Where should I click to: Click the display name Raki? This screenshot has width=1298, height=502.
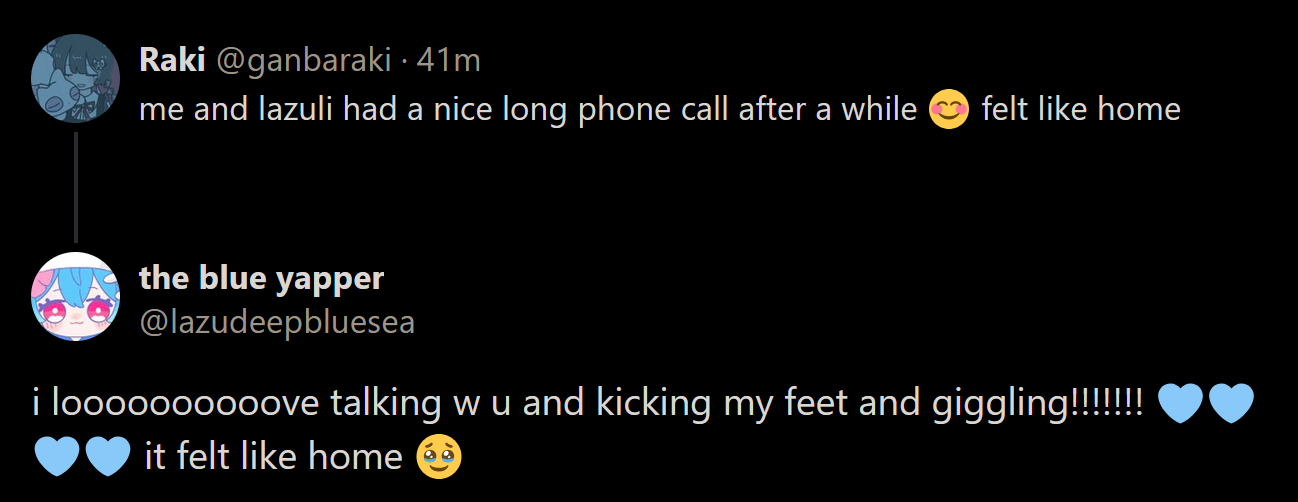point(172,60)
